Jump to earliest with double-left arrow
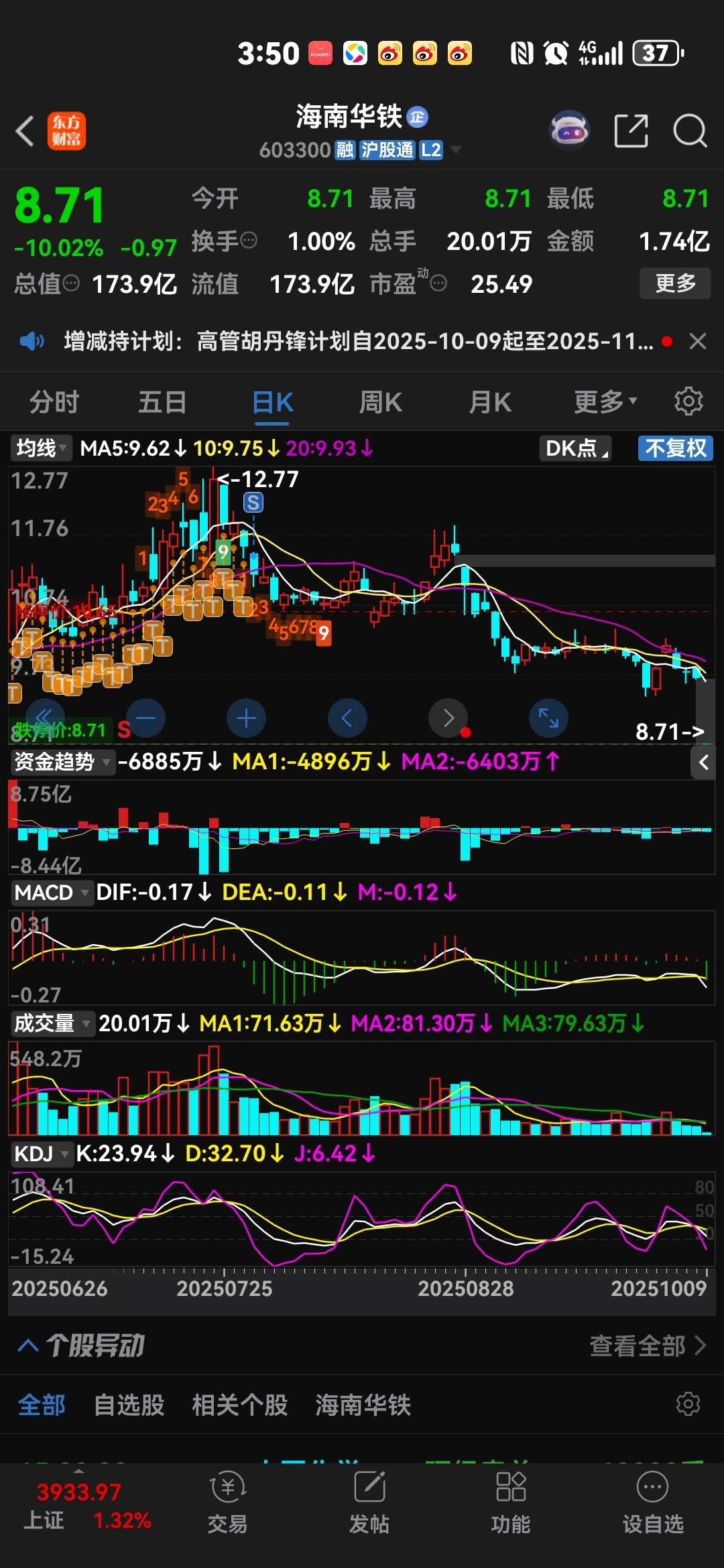The width and height of the screenshot is (724, 1568). 45,717
